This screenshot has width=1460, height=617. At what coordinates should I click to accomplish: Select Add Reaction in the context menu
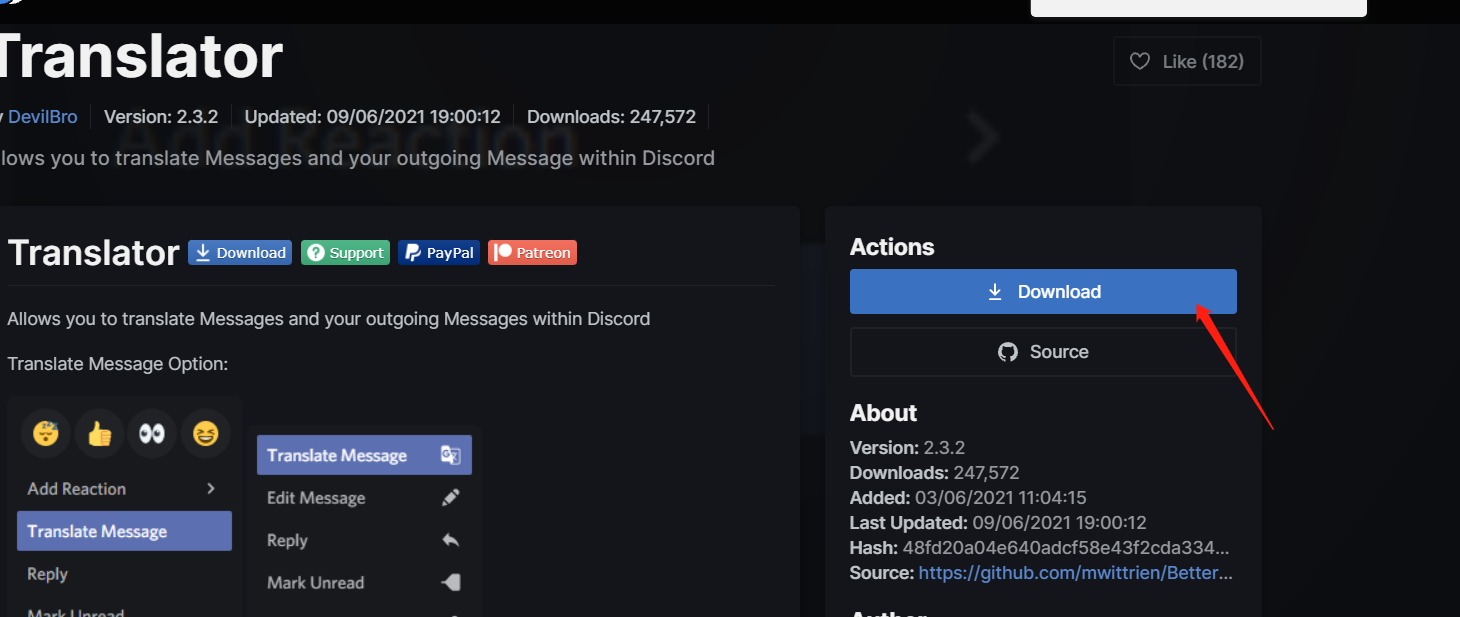(x=124, y=489)
